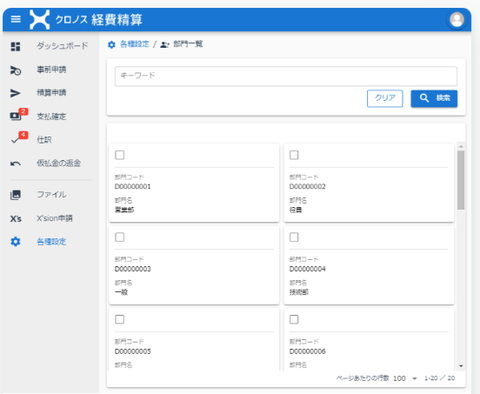Click the 精算申請 paper plane icon

tap(15, 93)
